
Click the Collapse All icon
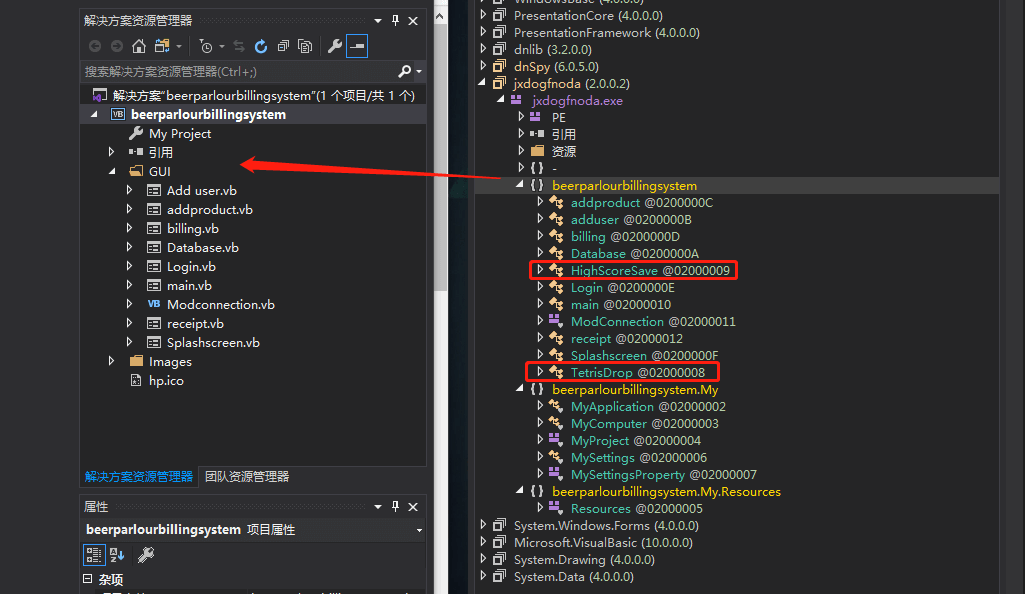tap(283, 46)
